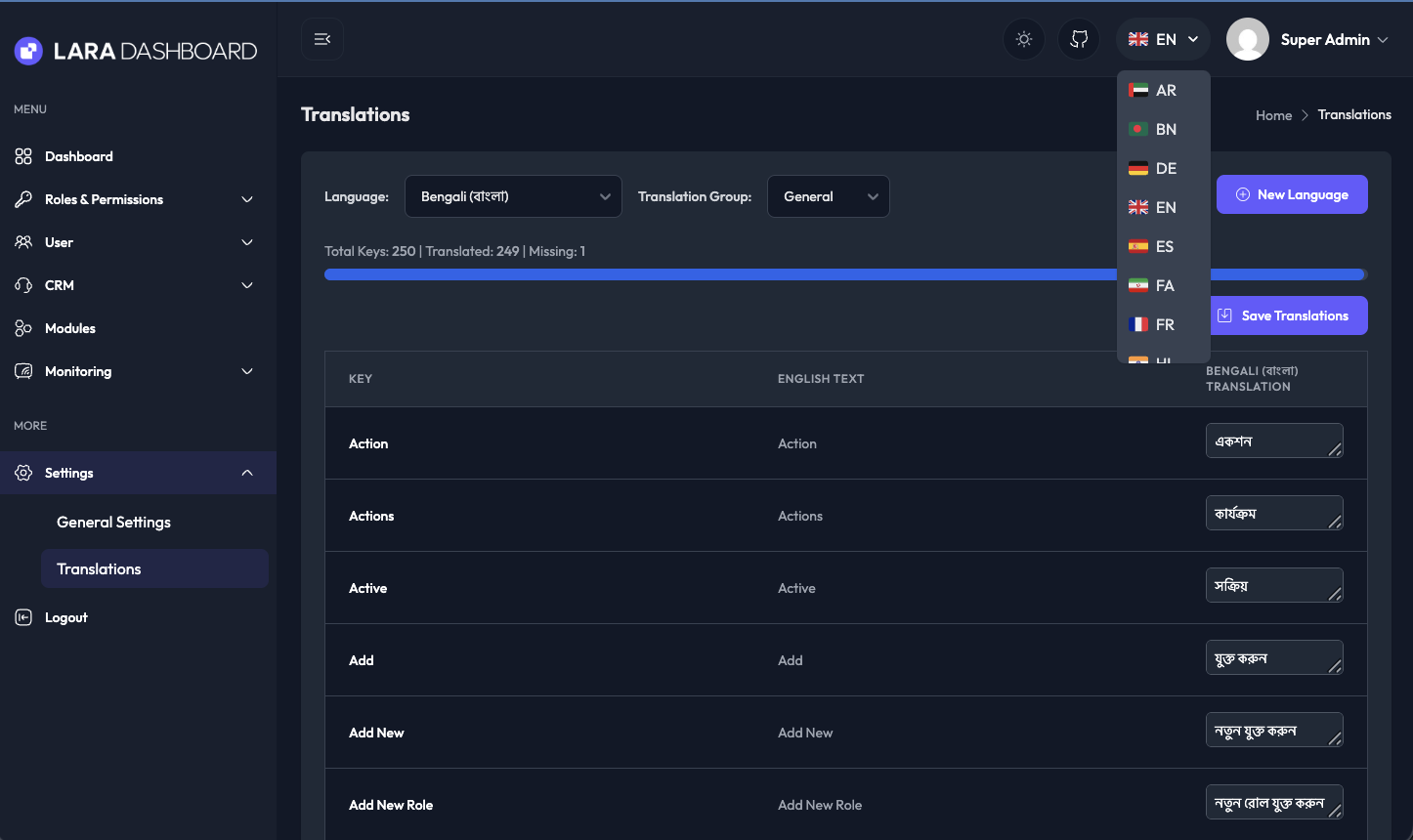
Task: Open the Translation Group General dropdown
Action: (x=828, y=196)
